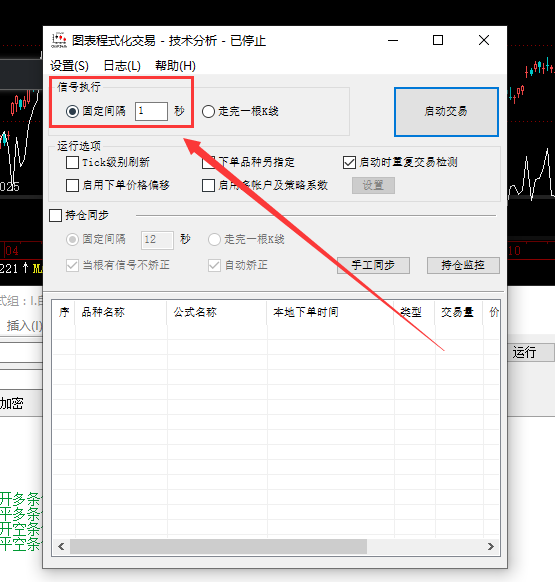Click the greyed 设置 button in run options
This screenshot has width=555, height=582.
pyautogui.click(x=373, y=185)
